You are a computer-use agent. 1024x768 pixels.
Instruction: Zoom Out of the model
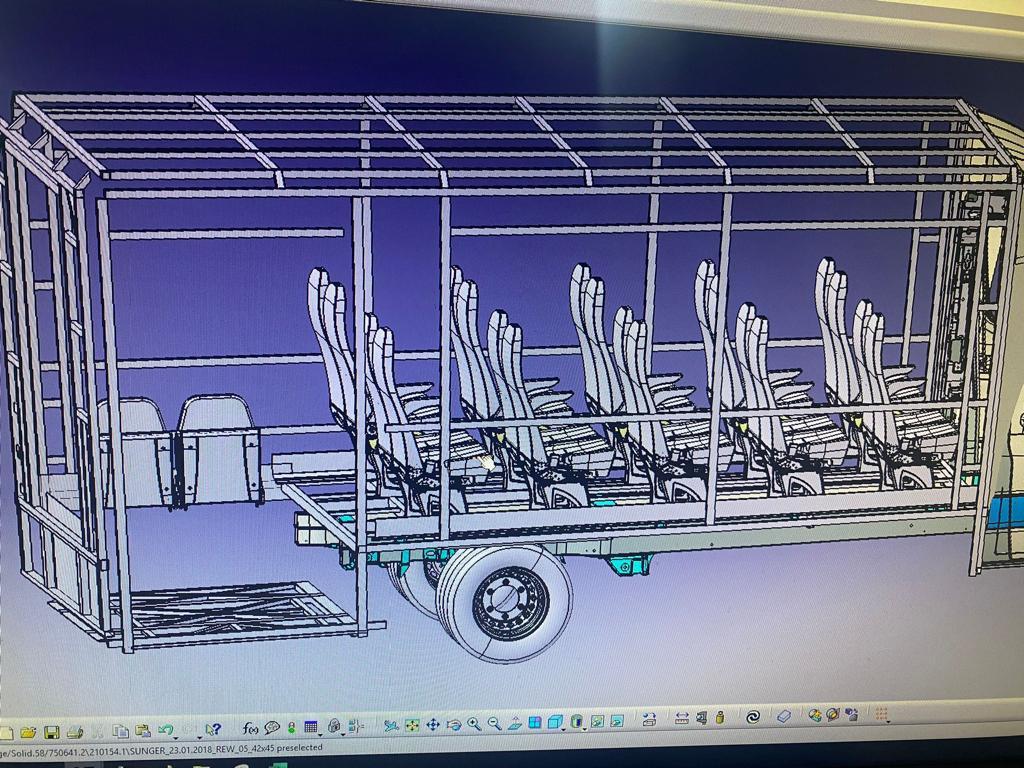(494, 724)
